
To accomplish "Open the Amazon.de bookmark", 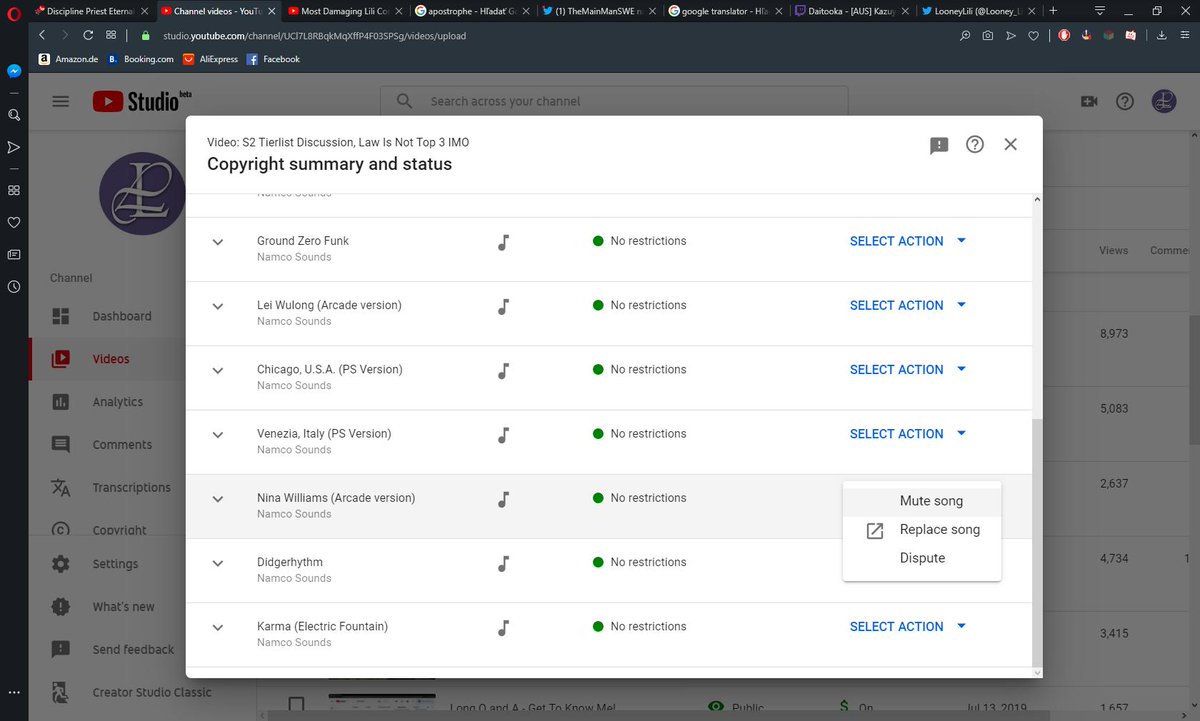I will [68, 59].
